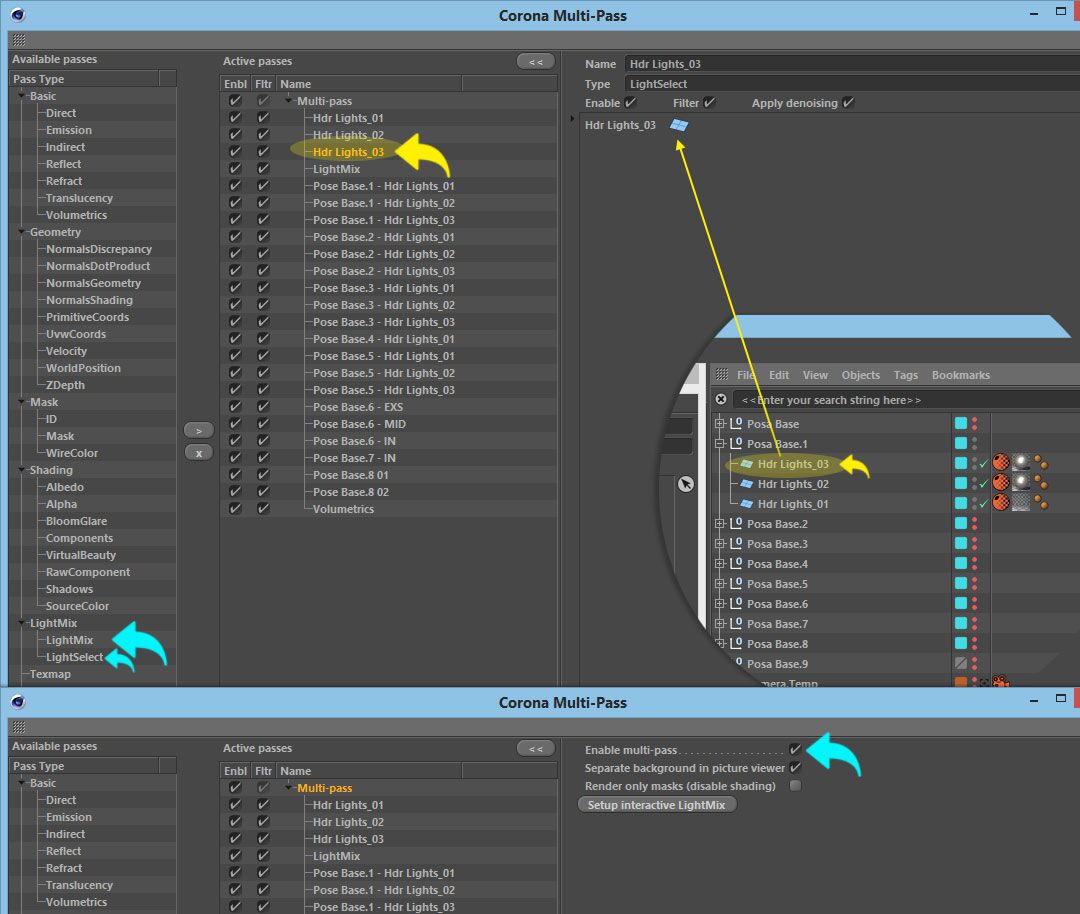This screenshot has width=1080, height=914.
Task: Click the null object icon of Posa Base.2
Action: (x=736, y=523)
